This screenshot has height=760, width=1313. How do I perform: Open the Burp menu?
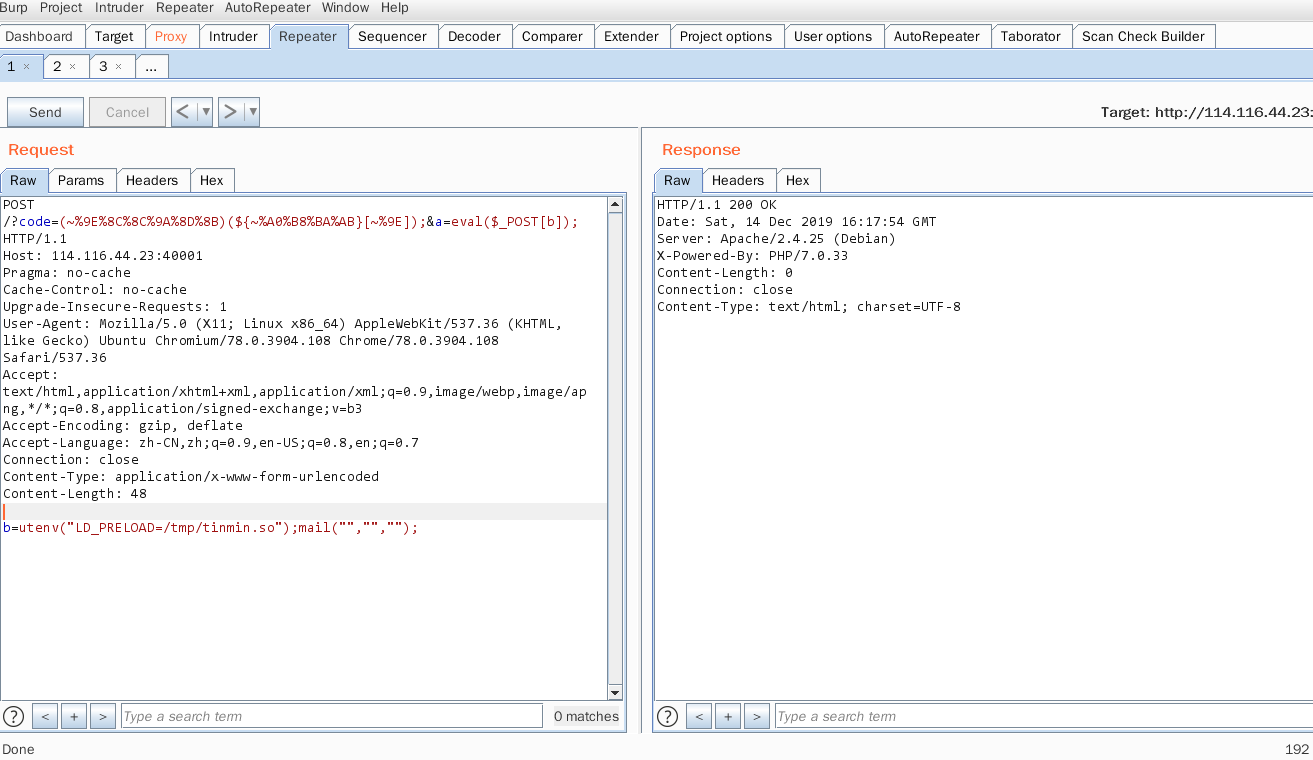14,7
